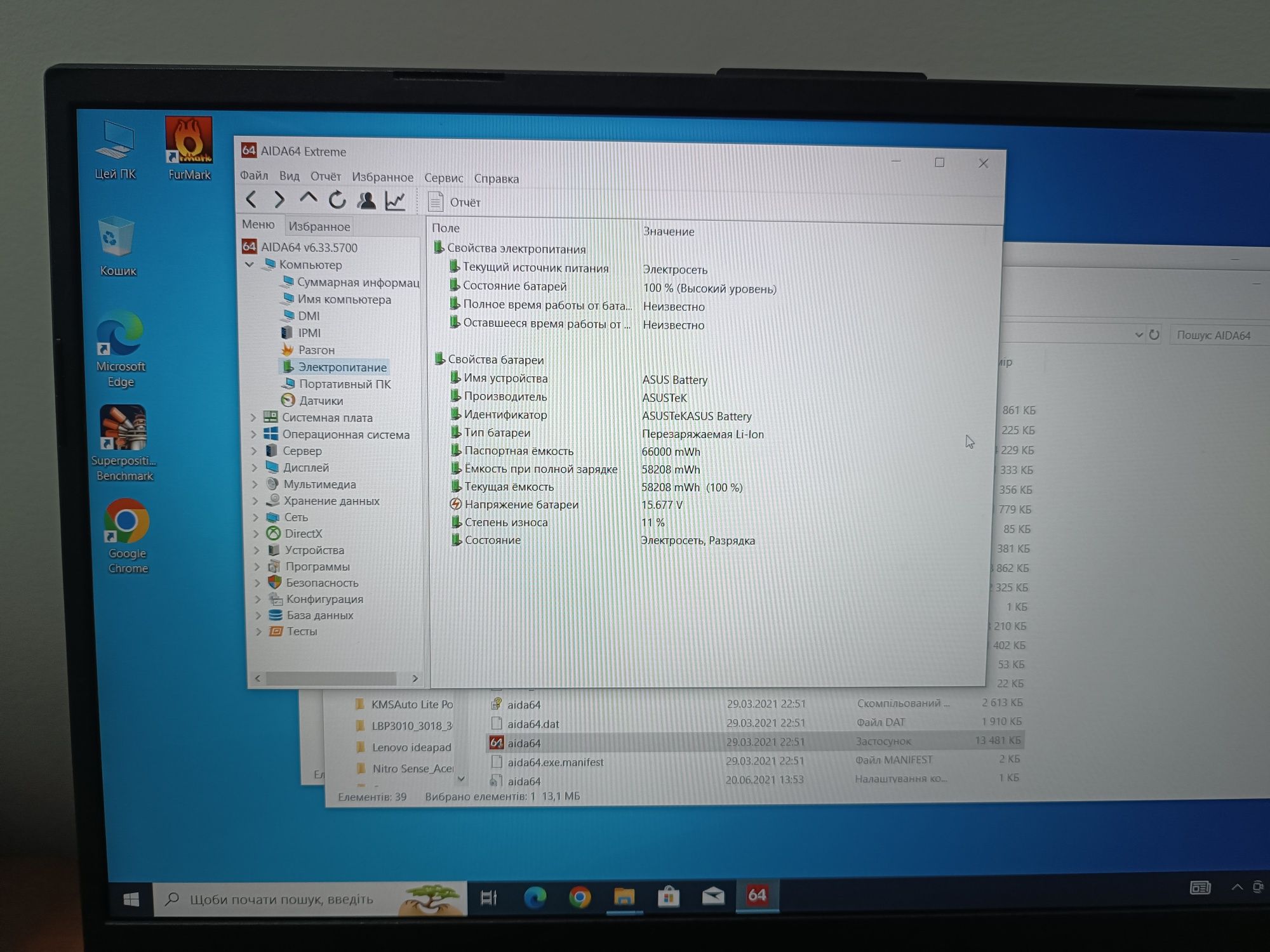Click the Избранное tab in left panel
Viewport: 1270px width, 952px height.
(318, 225)
